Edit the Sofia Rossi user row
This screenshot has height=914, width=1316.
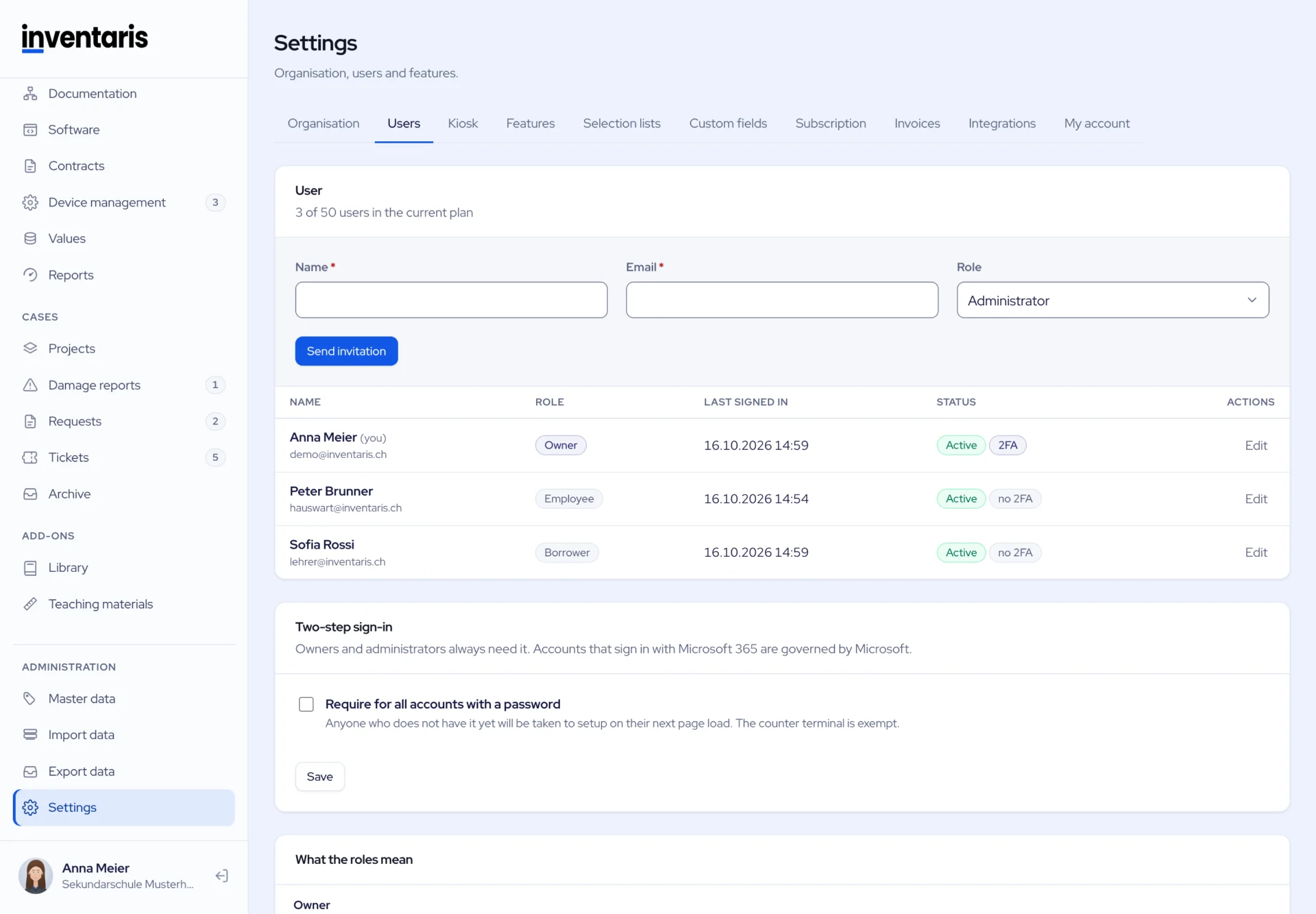[x=1256, y=553]
